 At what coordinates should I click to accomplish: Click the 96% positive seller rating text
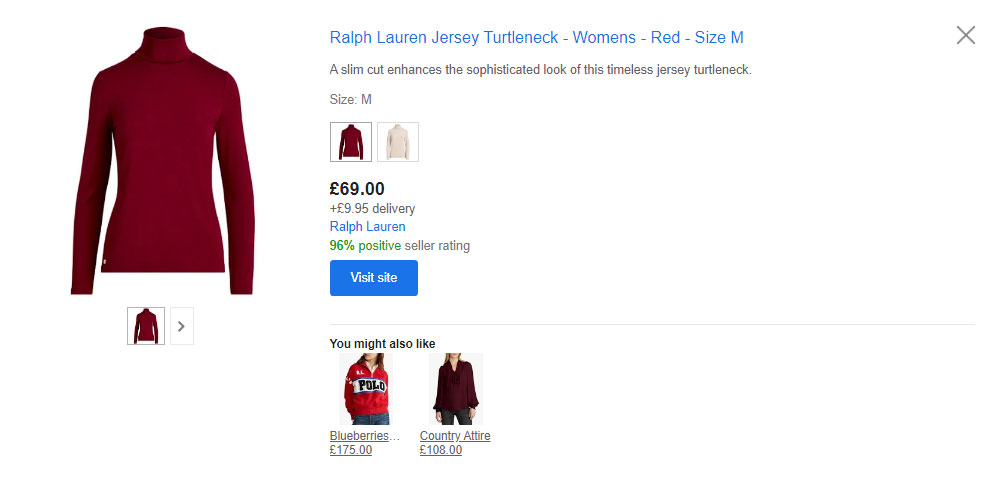pos(400,246)
